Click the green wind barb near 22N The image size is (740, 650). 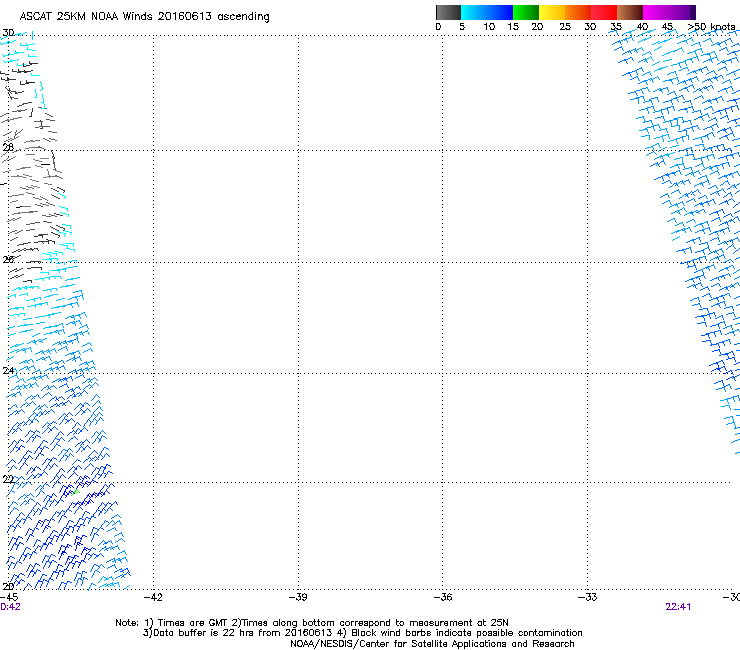(x=75, y=493)
